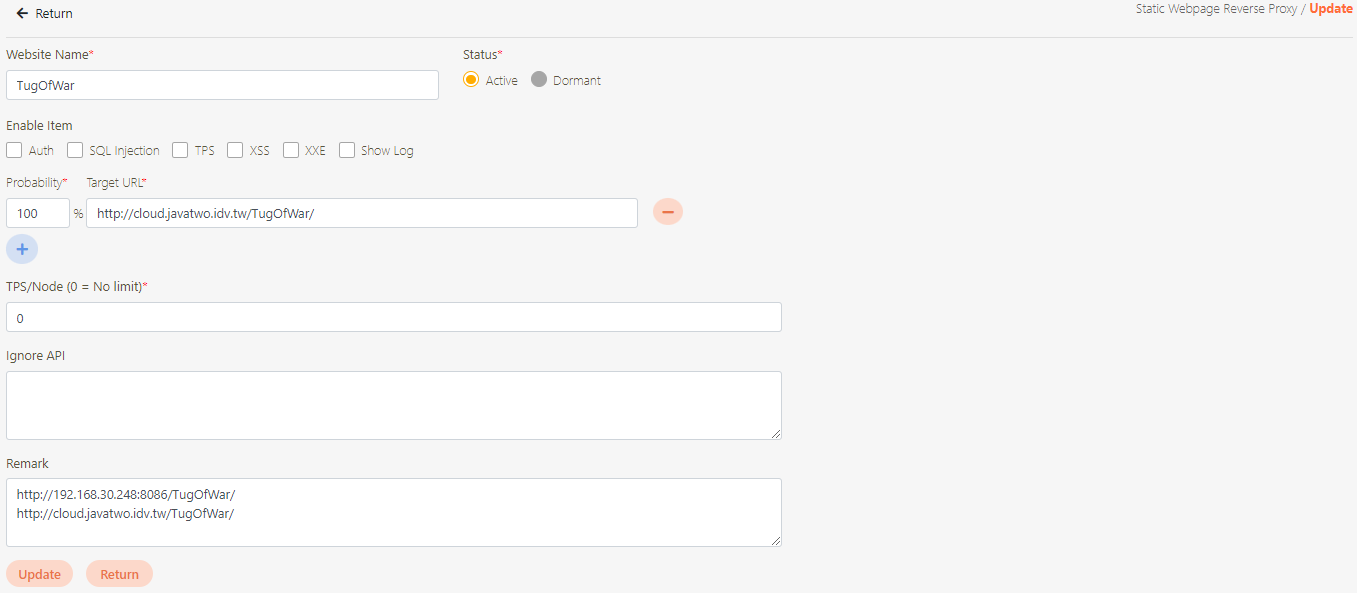Click inside the Remark textarea
This screenshot has width=1357, height=593.
[394, 512]
